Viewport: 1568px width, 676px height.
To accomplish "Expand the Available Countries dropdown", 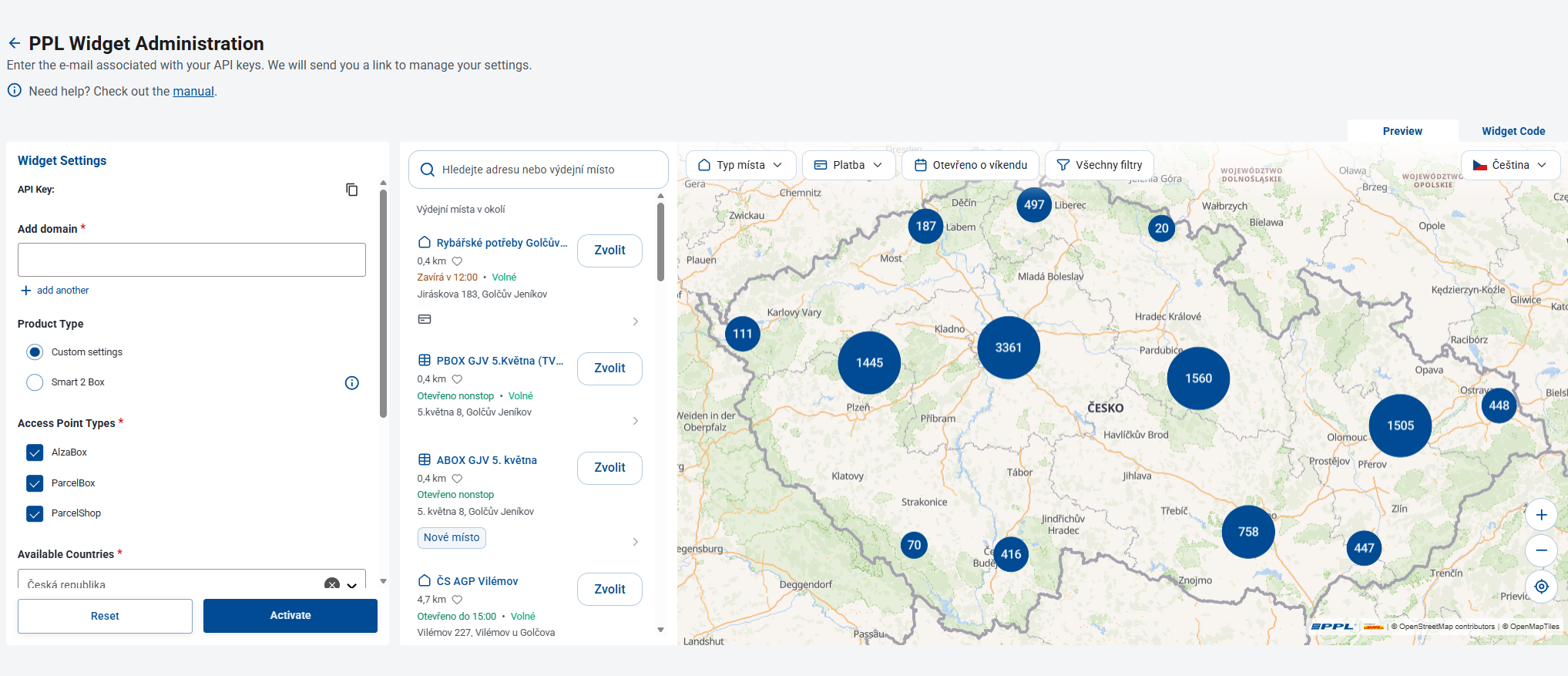I will coord(352,585).
